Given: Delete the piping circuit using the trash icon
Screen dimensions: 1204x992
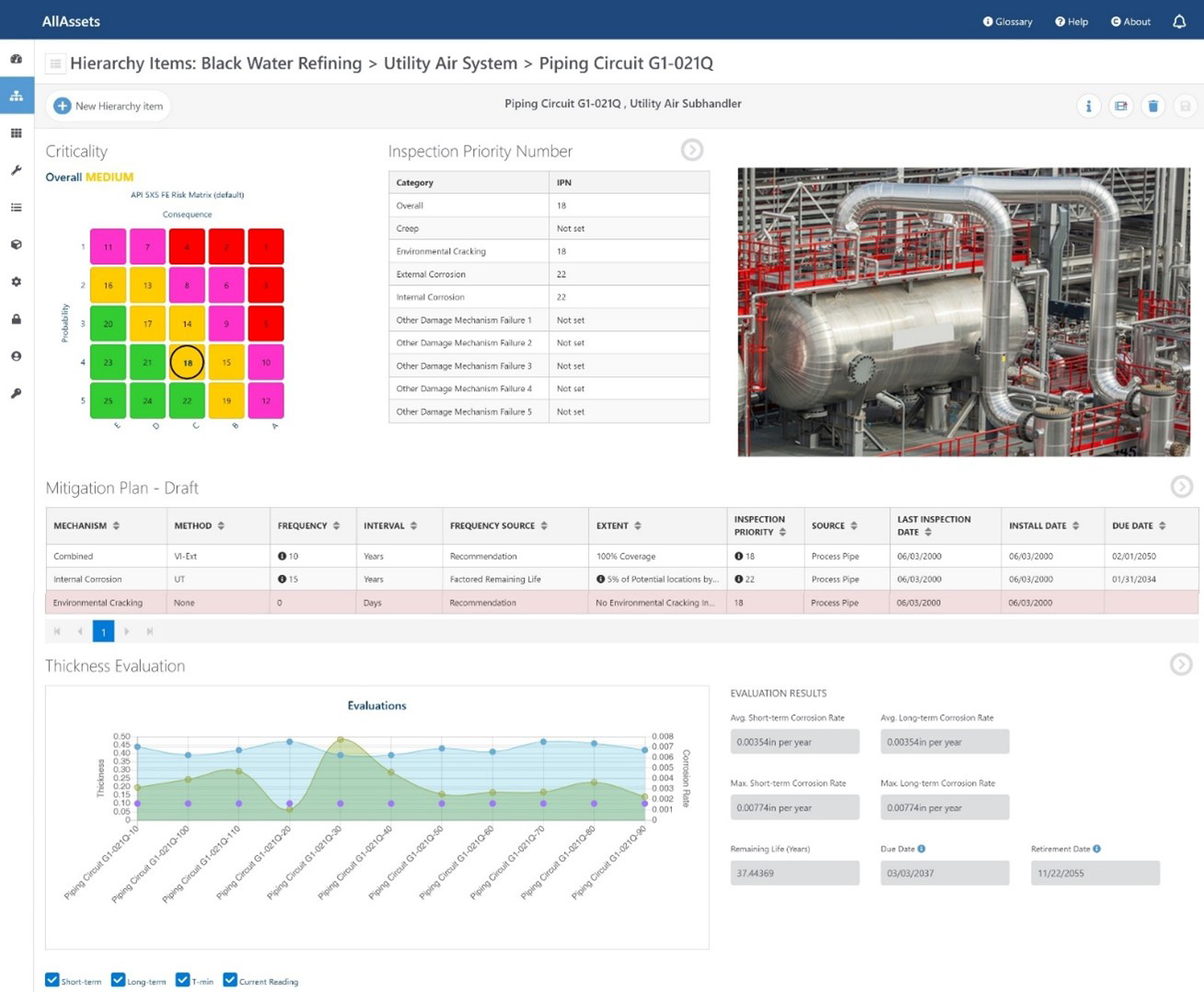Looking at the screenshot, I should click(1153, 106).
